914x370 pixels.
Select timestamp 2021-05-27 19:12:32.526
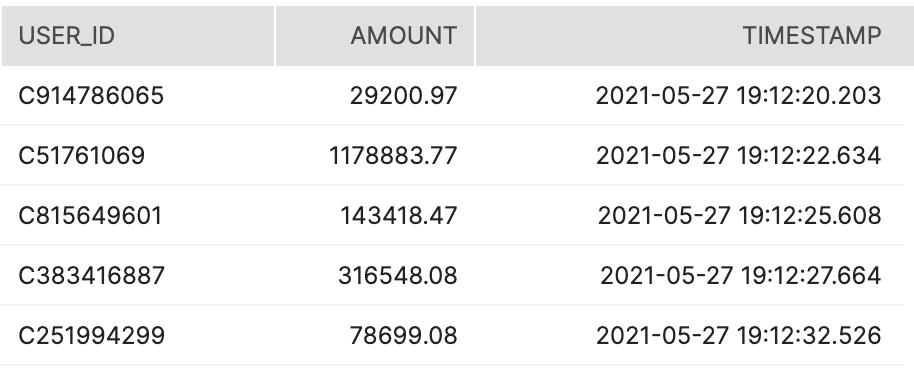click(738, 336)
